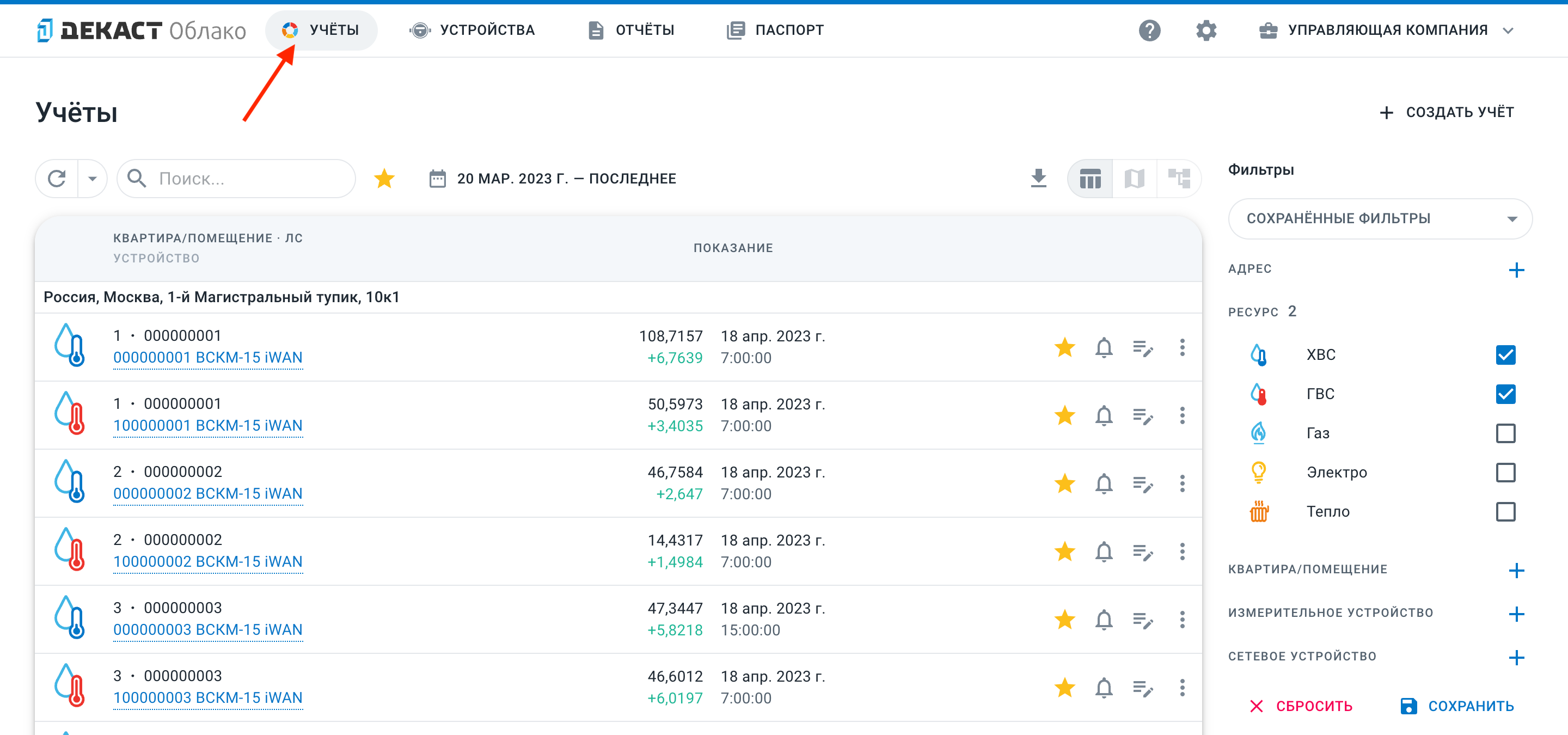Click the download export icon
The width and height of the screenshot is (1568, 735).
click(x=1038, y=178)
